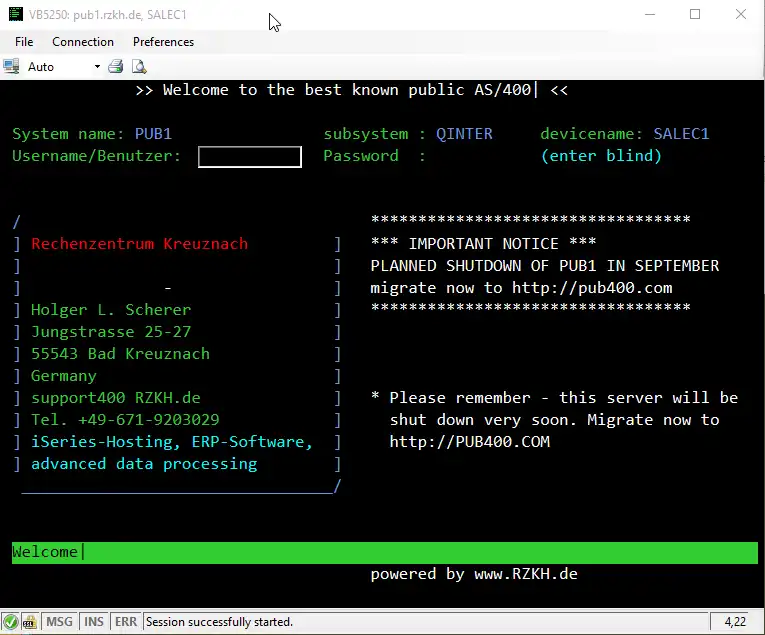Image resolution: width=765 pixels, height=635 pixels.
Task: Click 'support400 RZKH.de' email line
Action: (116, 398)
